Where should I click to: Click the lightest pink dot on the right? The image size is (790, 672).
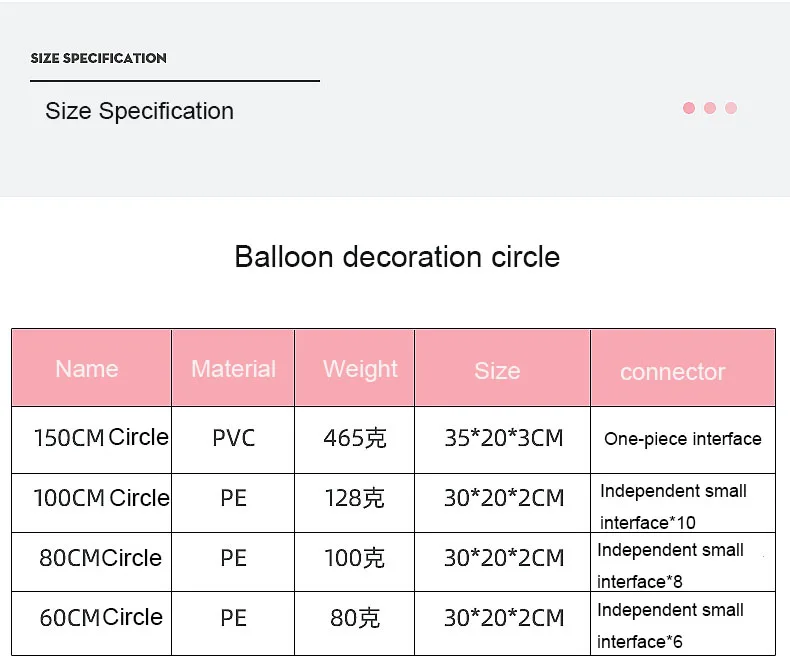tap(731, 108)
